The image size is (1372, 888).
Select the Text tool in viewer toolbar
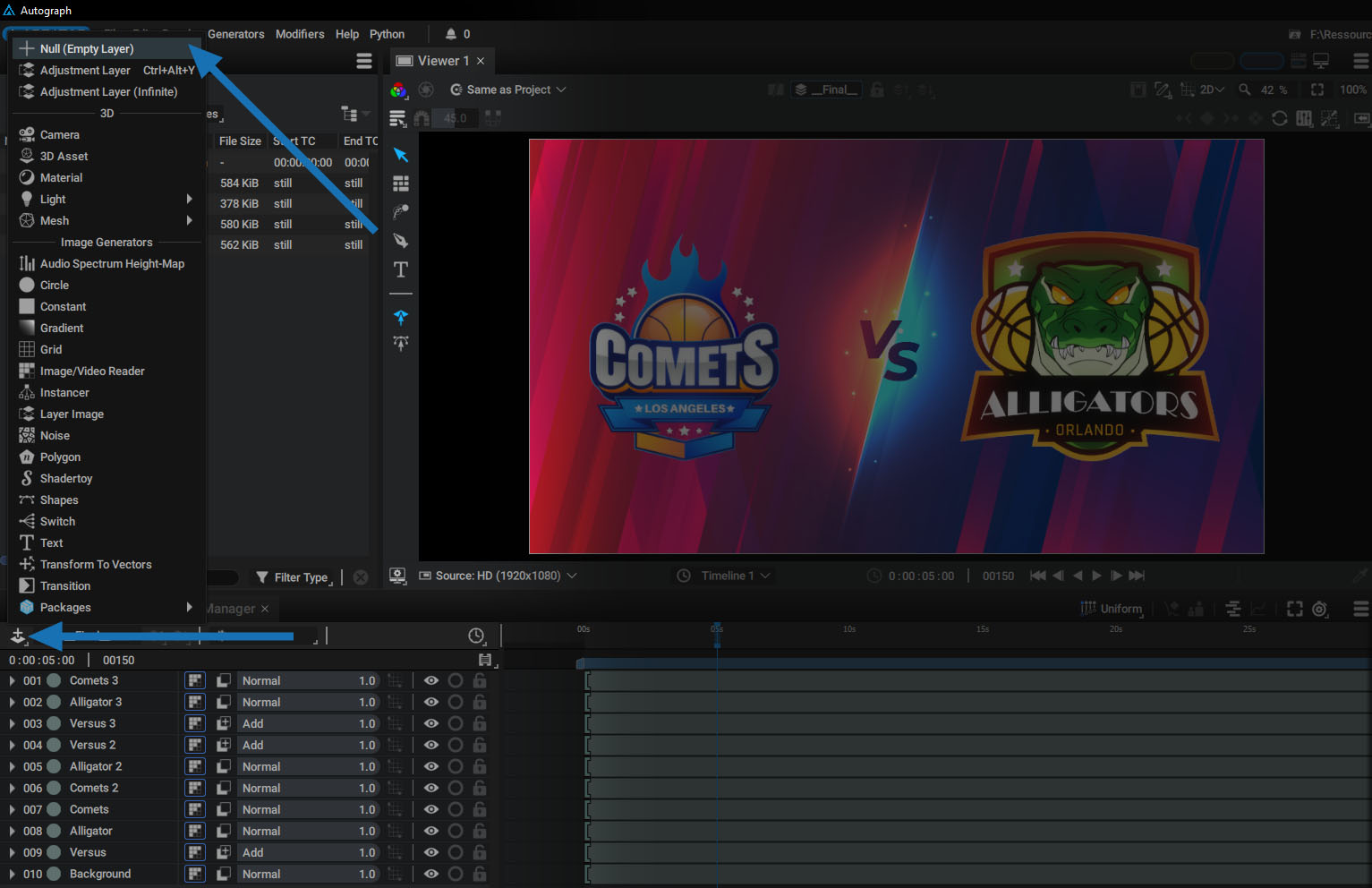click(x=401, y=269)
